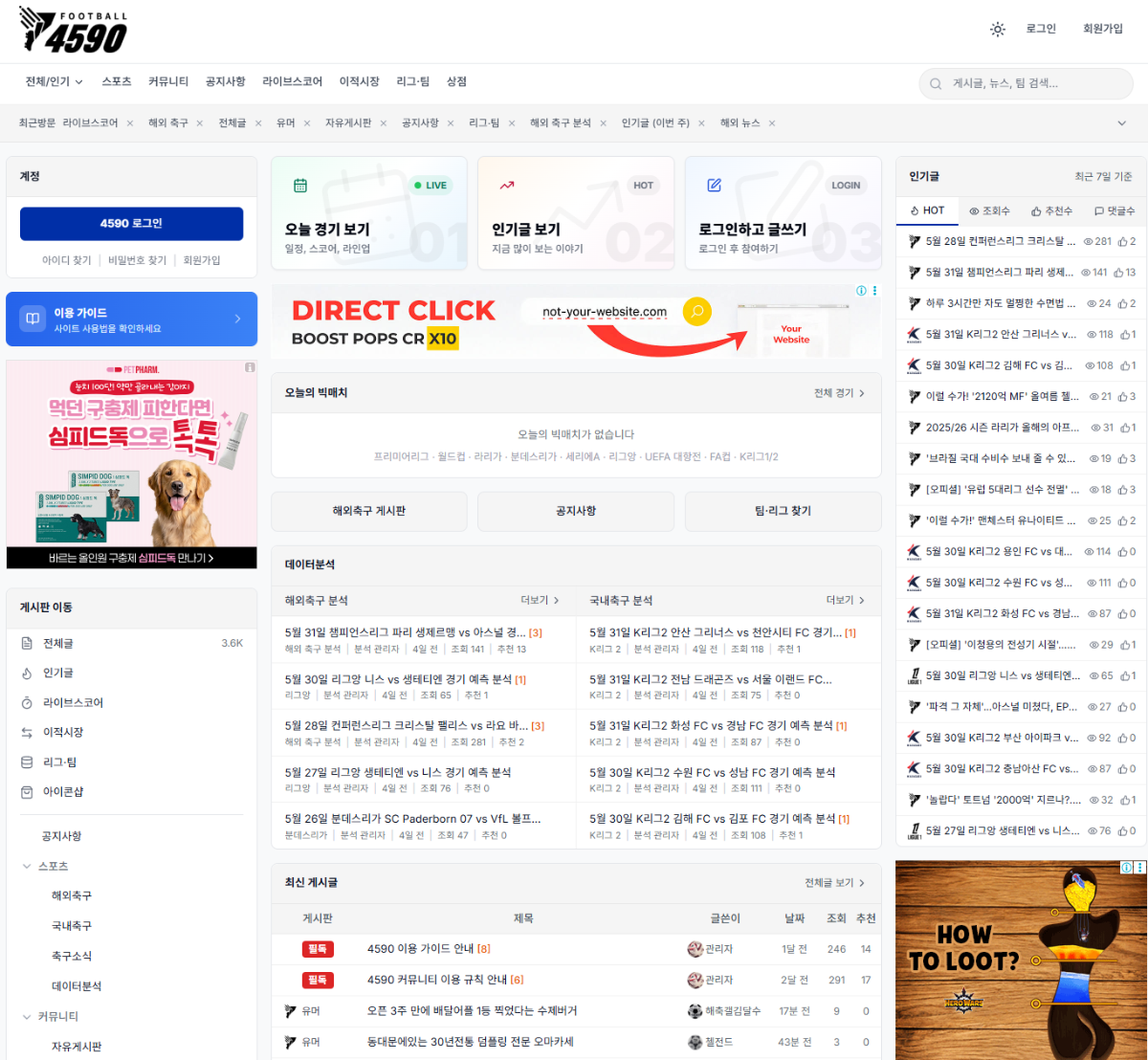Expand the 전체/인기 dropdown menu
The width and height of the screenshot is (1148, 1060).
pyautogui.click(x=55, y=82)
